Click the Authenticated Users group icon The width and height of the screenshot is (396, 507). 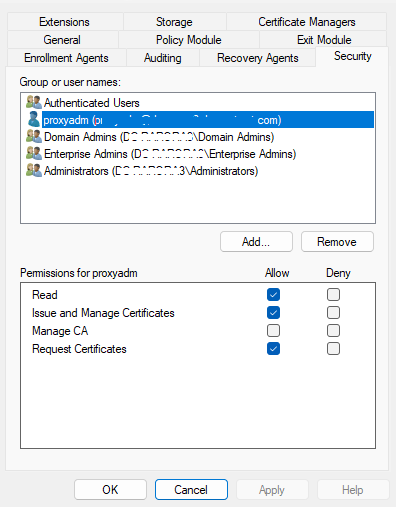coord(34,102)
